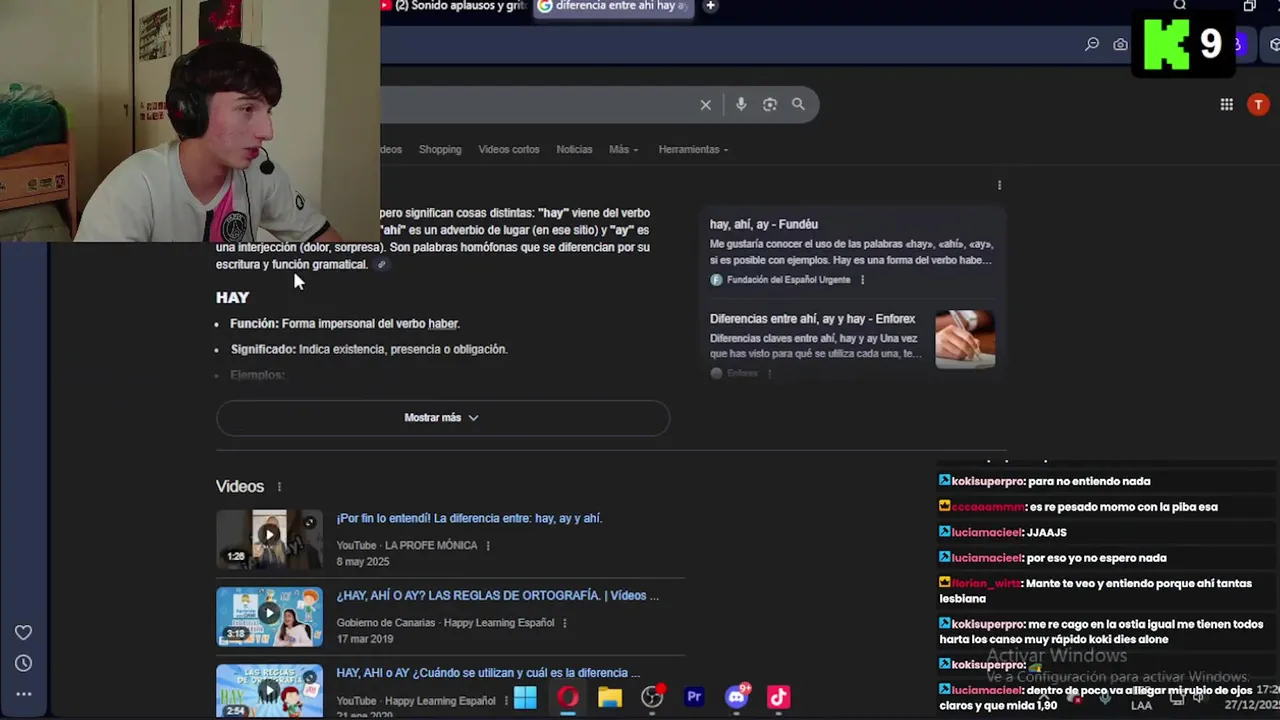1280x720 pixels.
Task: Click the 'HAY' section heading
Action: tap(232, 298)
